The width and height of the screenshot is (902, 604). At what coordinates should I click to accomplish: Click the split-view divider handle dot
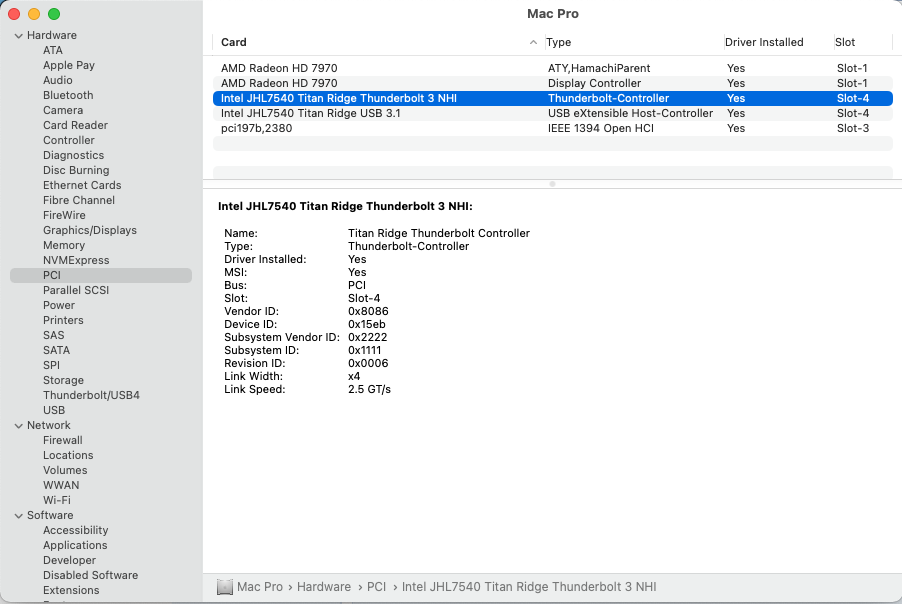[552, 184]
